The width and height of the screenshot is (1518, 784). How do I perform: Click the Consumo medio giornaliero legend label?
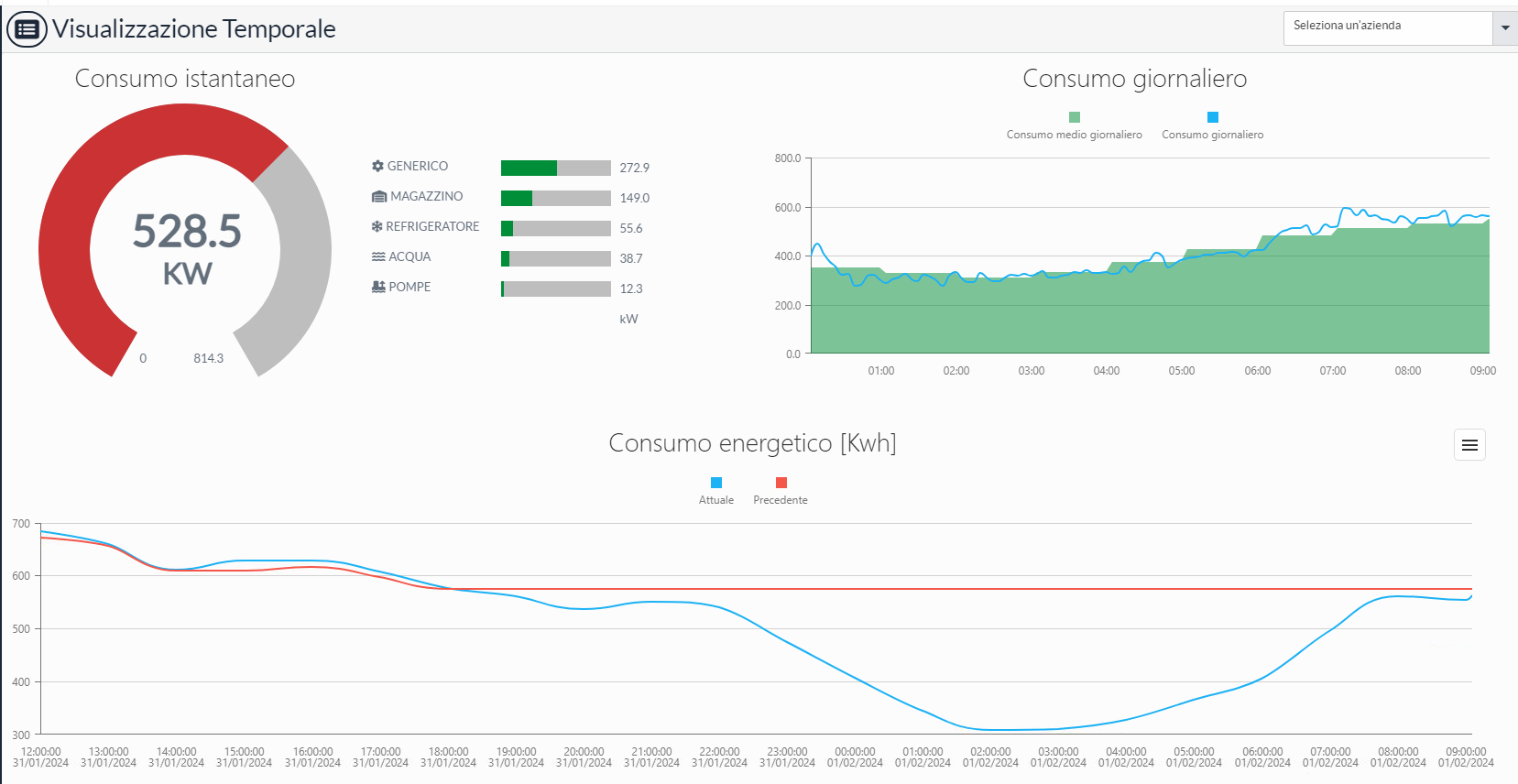1075,135
